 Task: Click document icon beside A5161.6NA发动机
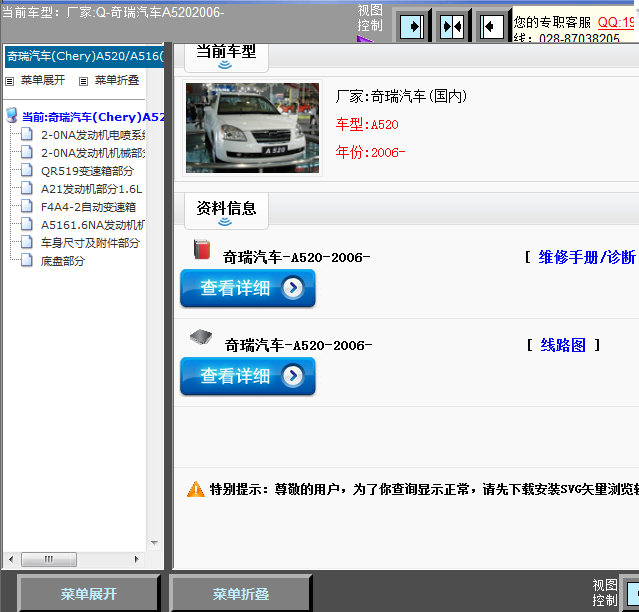[26, 224]
